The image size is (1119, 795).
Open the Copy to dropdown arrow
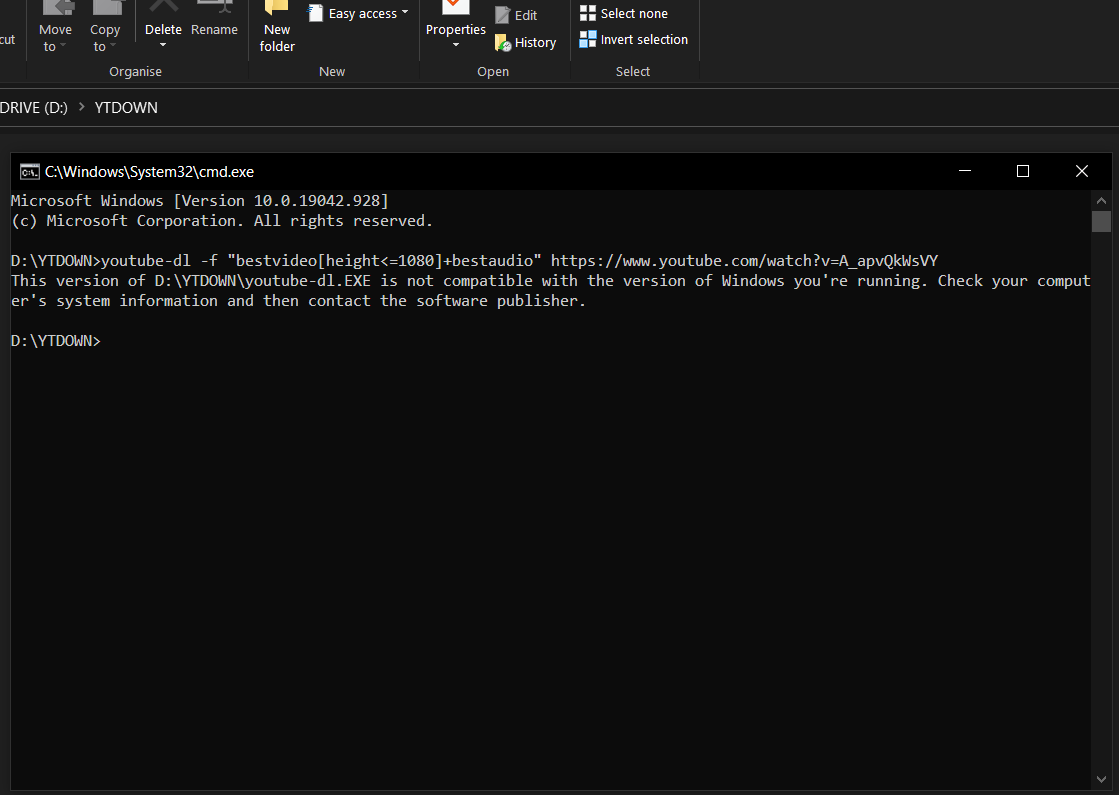pyautogui.click(x=114, y=45)
